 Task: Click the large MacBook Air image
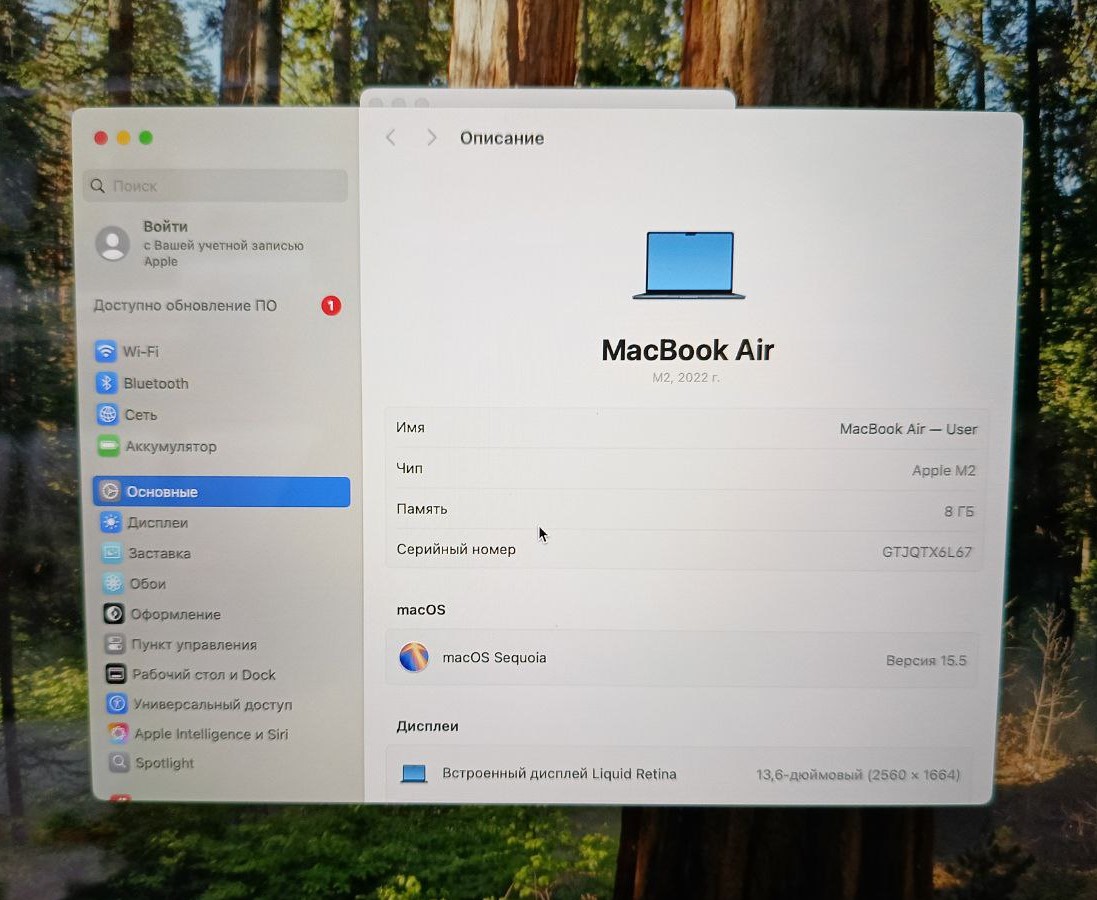point(689,265)
